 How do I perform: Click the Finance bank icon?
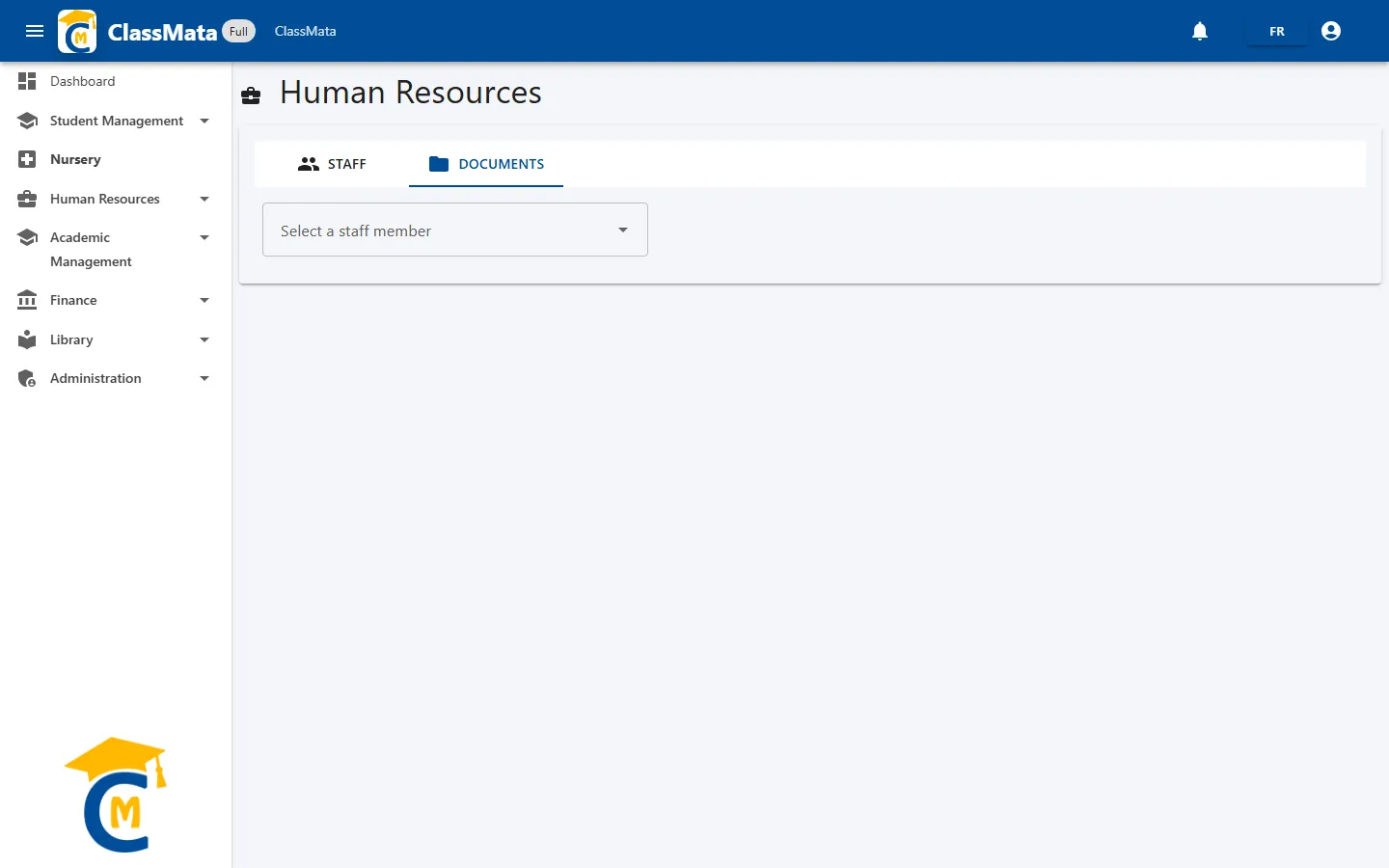point(27,300)
